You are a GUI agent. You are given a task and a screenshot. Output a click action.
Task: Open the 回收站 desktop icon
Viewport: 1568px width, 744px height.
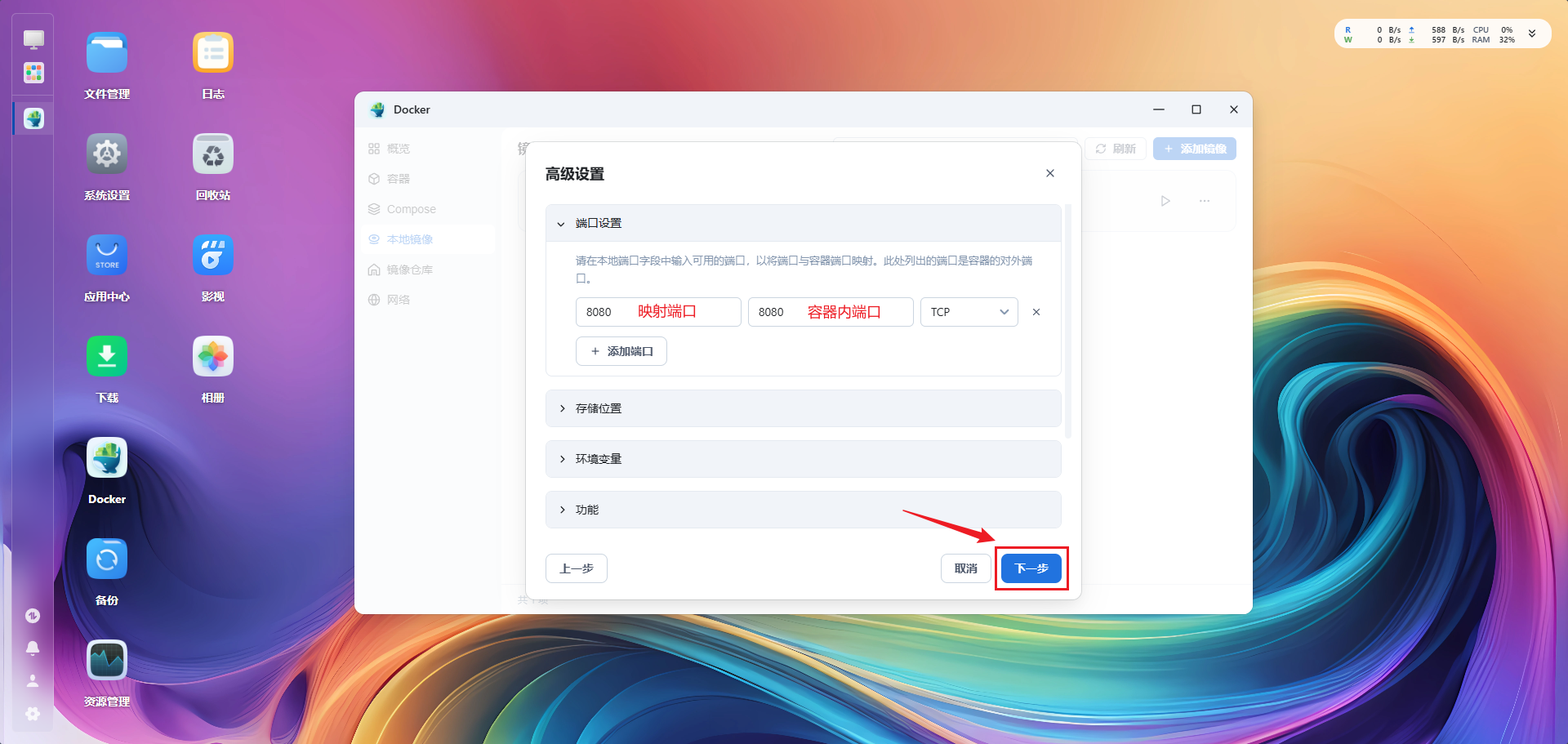(213, 154)
